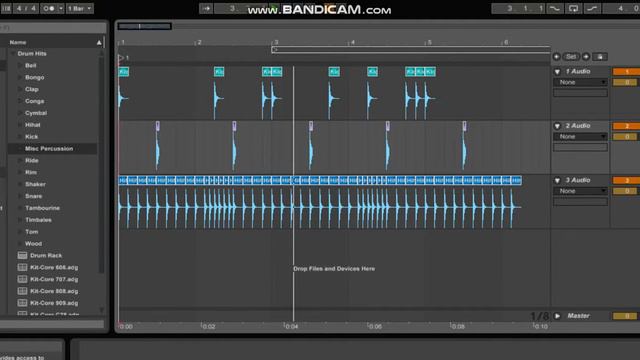The image size is (640, 360).
Task: Click the Set locator button
Action: pyautogui.click(x=571, y=57)
